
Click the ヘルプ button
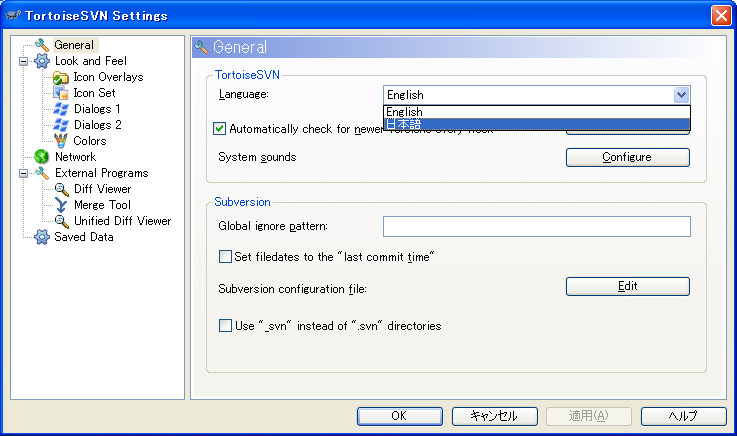(x=683, y=416)
